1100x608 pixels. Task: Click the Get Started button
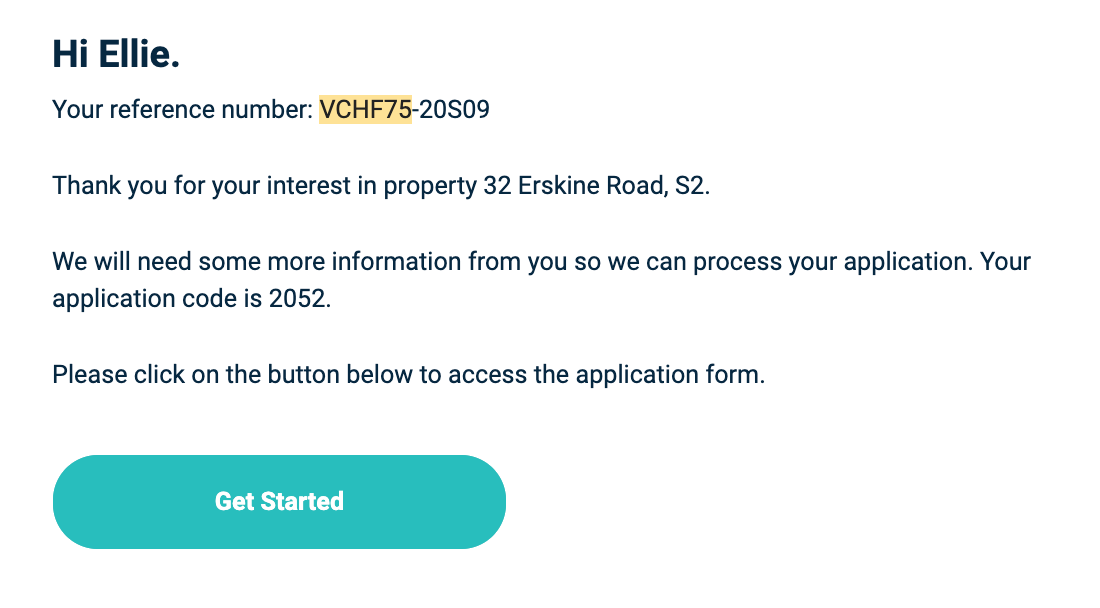(279, 501)
